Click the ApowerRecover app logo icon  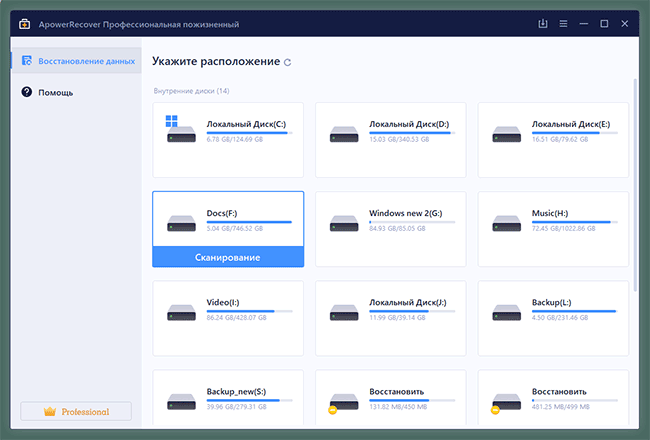(x=24, y=24)
